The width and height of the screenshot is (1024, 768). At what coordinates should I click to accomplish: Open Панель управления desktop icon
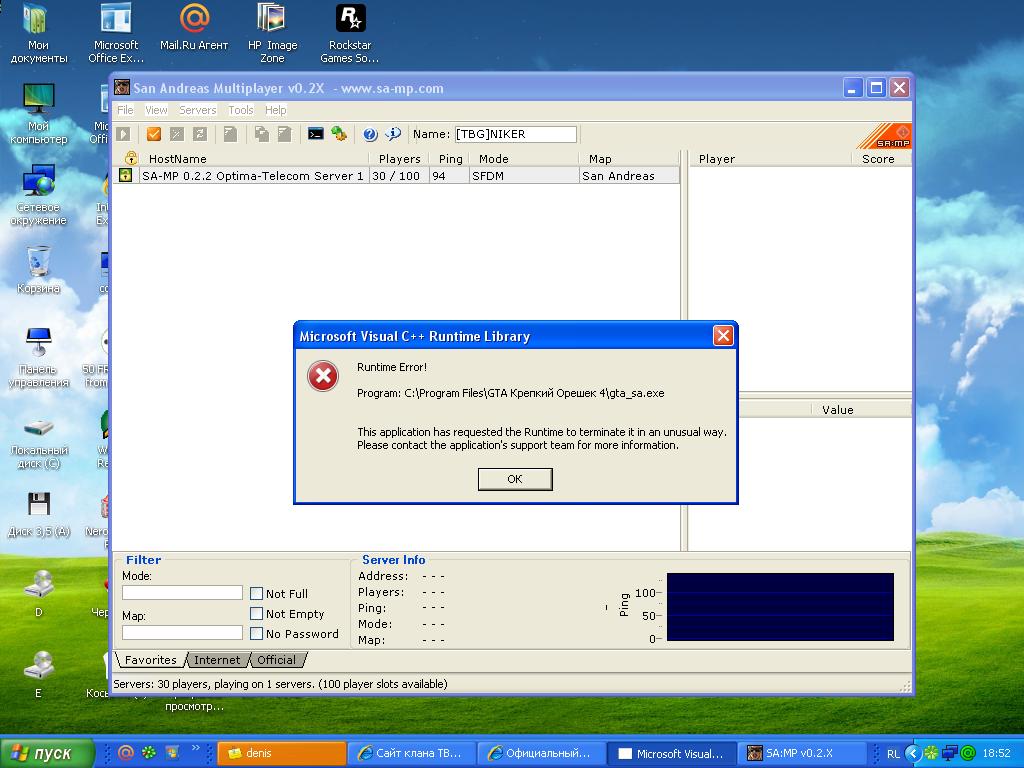tap(38, 358)
